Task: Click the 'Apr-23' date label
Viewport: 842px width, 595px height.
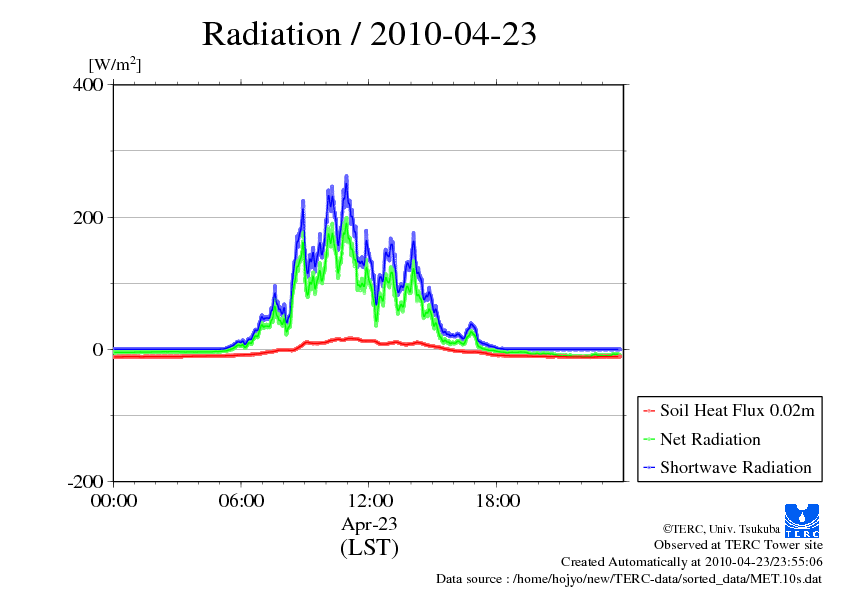Action: [369, 524]
